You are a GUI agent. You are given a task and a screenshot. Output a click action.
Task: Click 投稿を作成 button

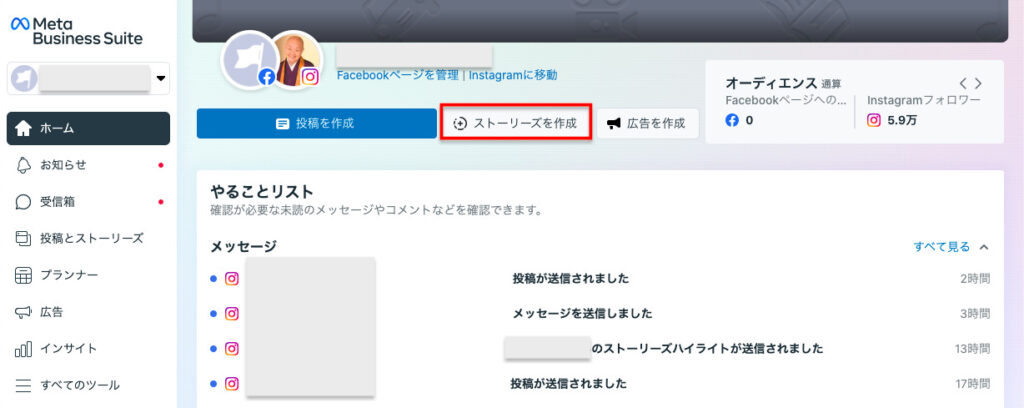pos(317,123)
